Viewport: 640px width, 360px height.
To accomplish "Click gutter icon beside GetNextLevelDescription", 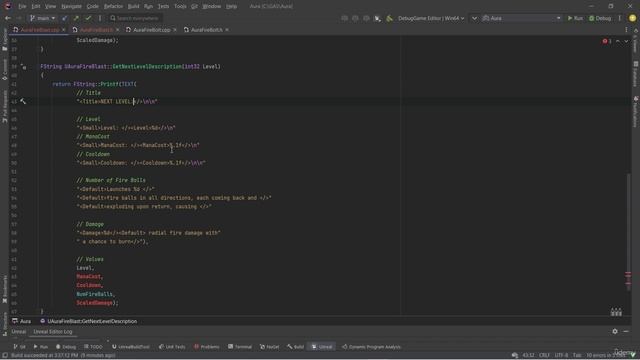I will pyautogui.click(x=23, y=67).
